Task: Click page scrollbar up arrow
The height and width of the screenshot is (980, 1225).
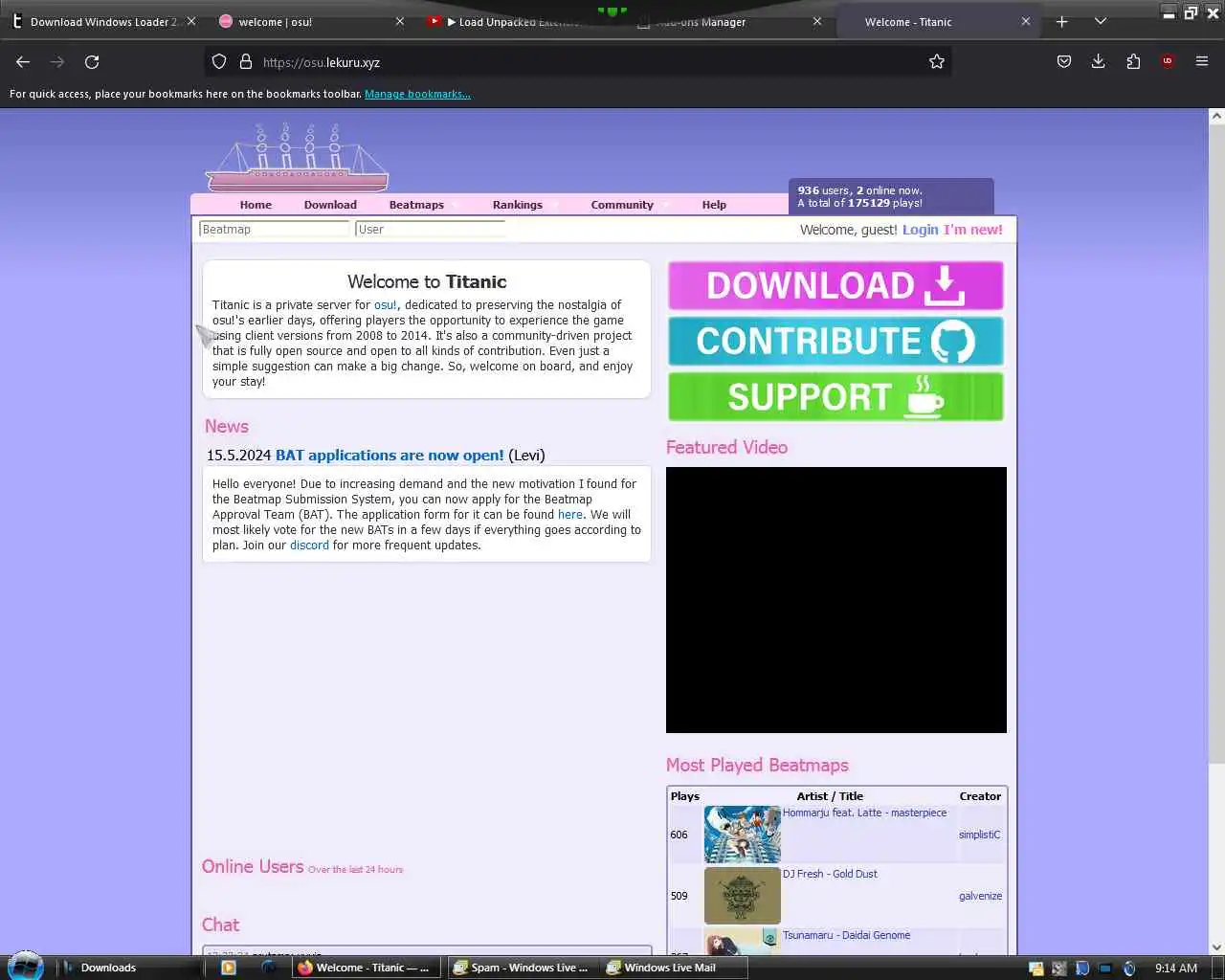Action: (1216, 116)
